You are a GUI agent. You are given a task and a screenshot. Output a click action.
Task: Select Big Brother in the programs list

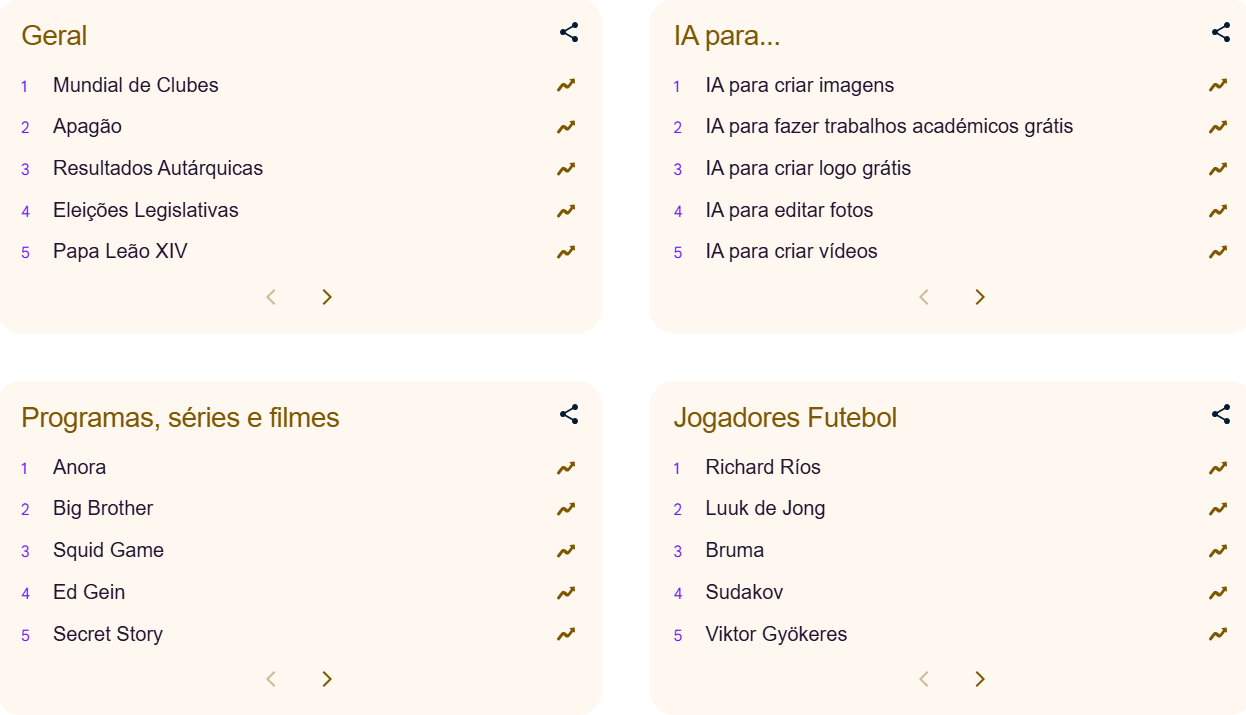pyautogui.click(x=103, y=509)
